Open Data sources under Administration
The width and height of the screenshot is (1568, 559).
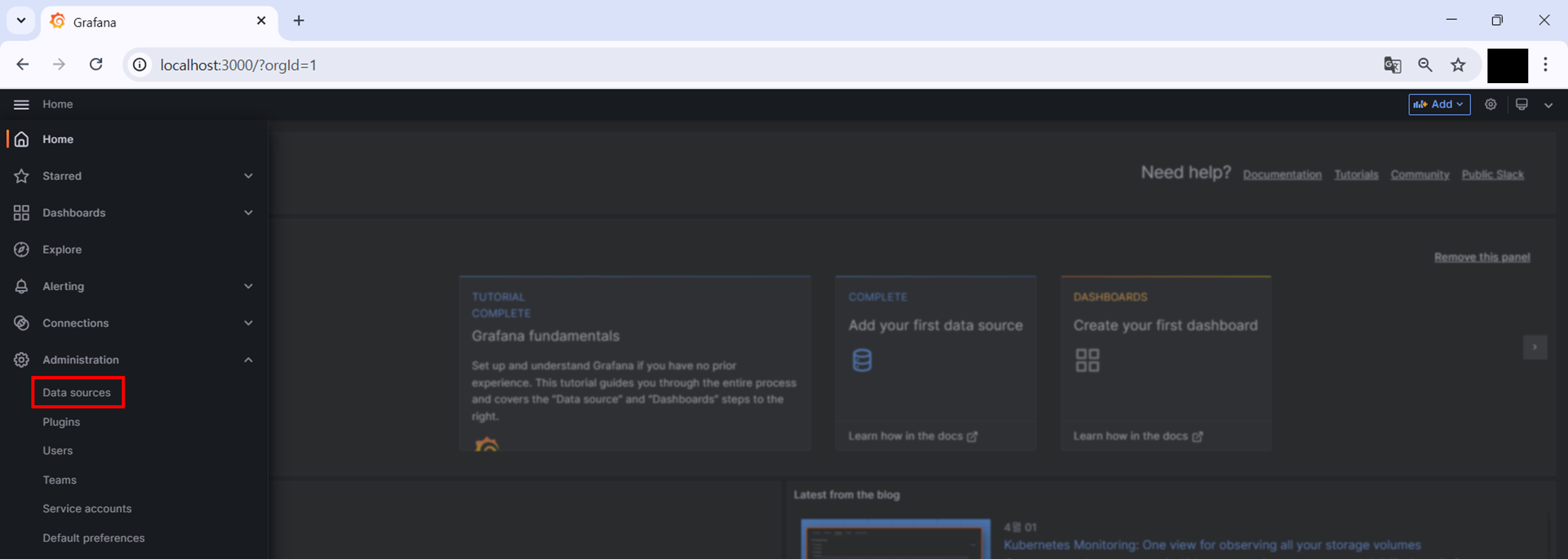77,393
